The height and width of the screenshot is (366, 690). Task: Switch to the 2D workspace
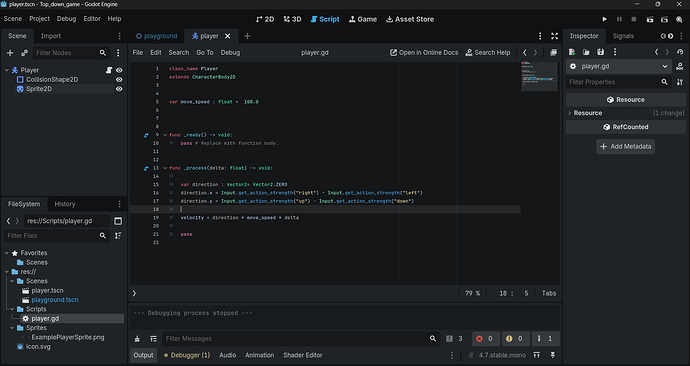point(265,19)
